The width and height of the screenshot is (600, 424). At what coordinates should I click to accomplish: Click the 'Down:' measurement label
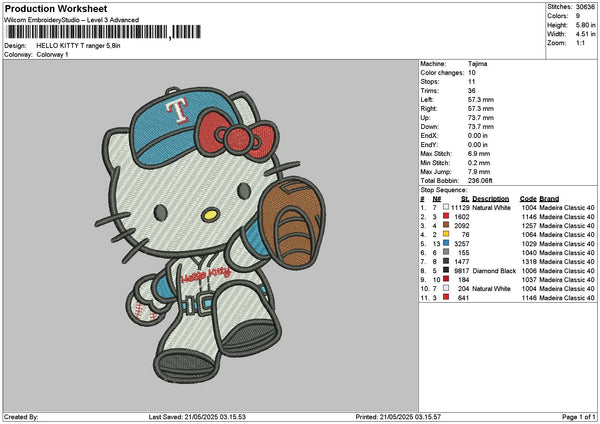click(430, 127)
